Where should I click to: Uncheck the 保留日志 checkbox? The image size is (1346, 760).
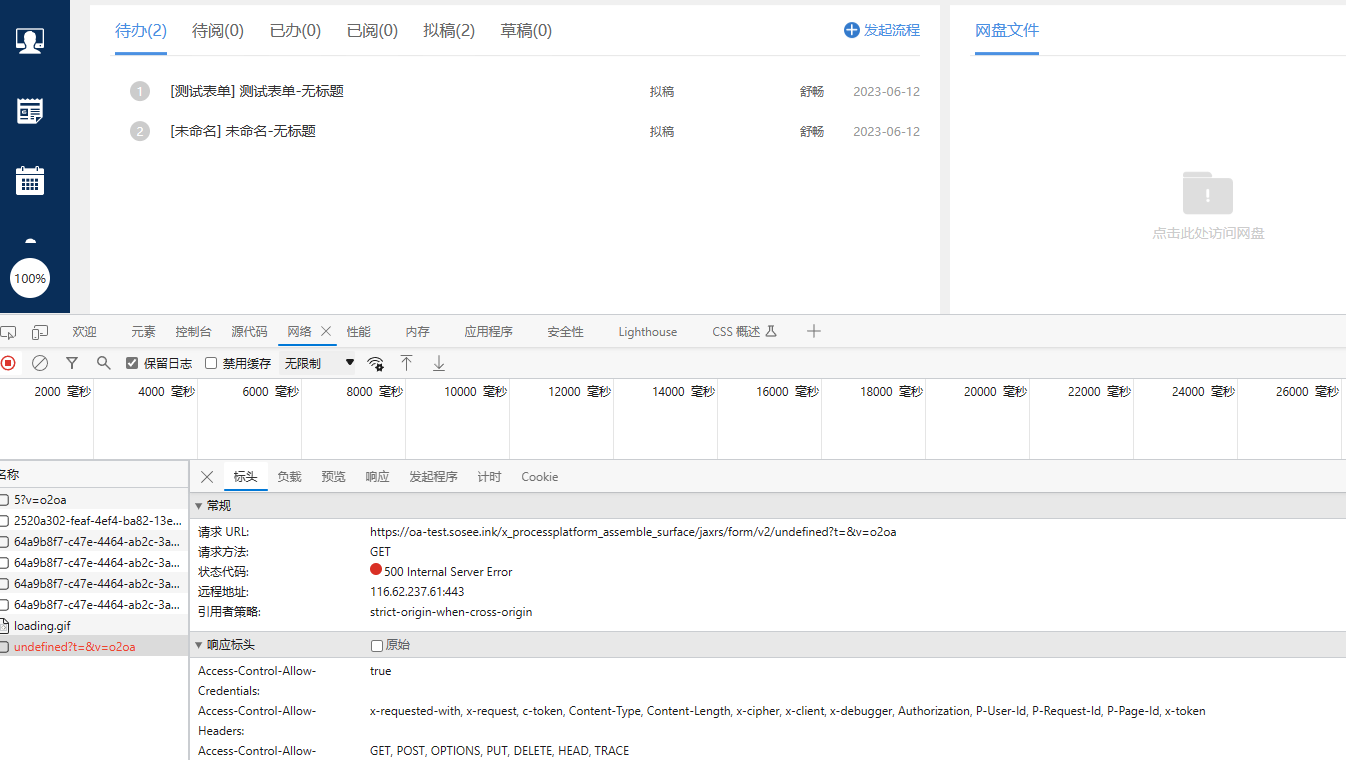point(132,363)
